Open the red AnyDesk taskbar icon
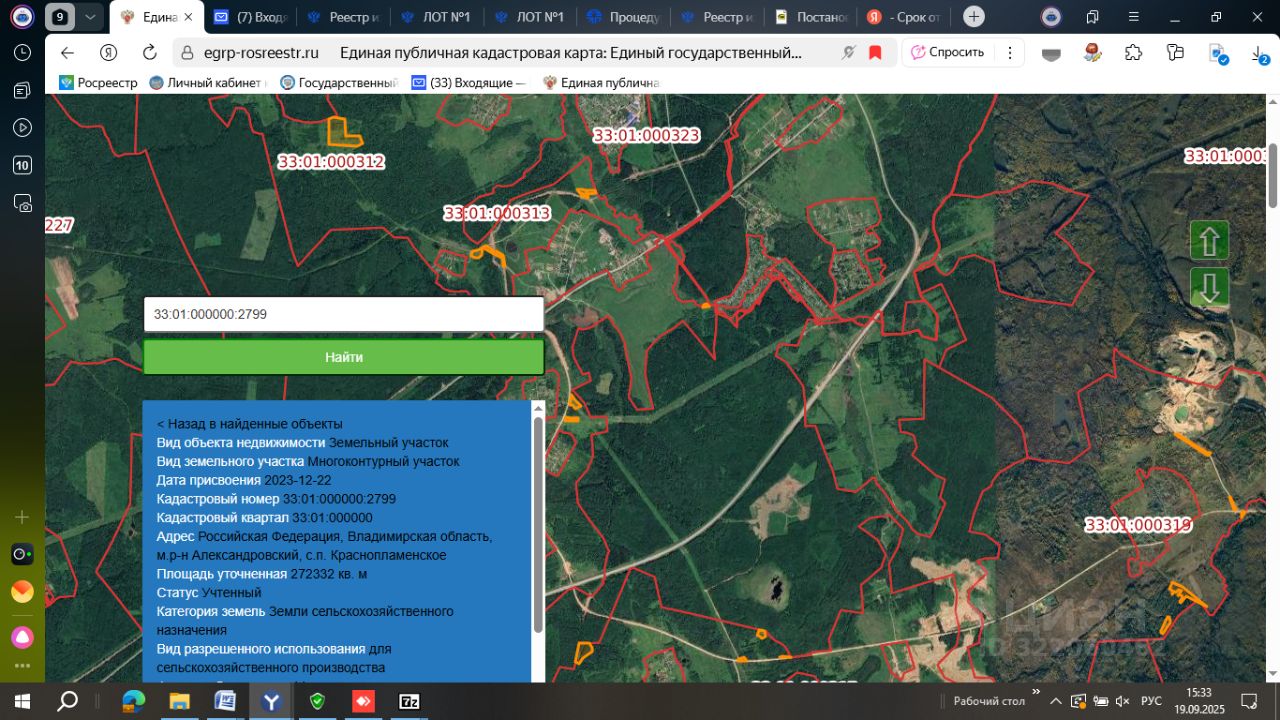This screenshot has height=720, width=1280. pos(363,701)
